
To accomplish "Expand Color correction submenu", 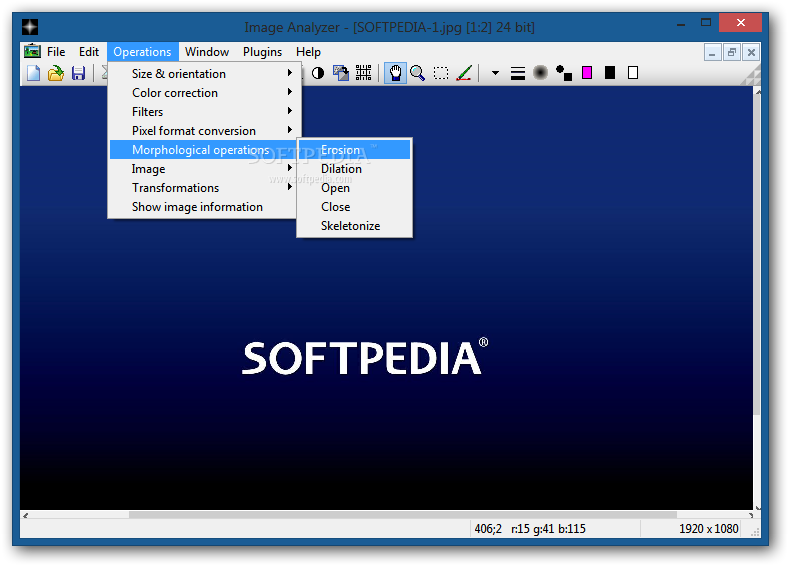I will pos(205,93).
